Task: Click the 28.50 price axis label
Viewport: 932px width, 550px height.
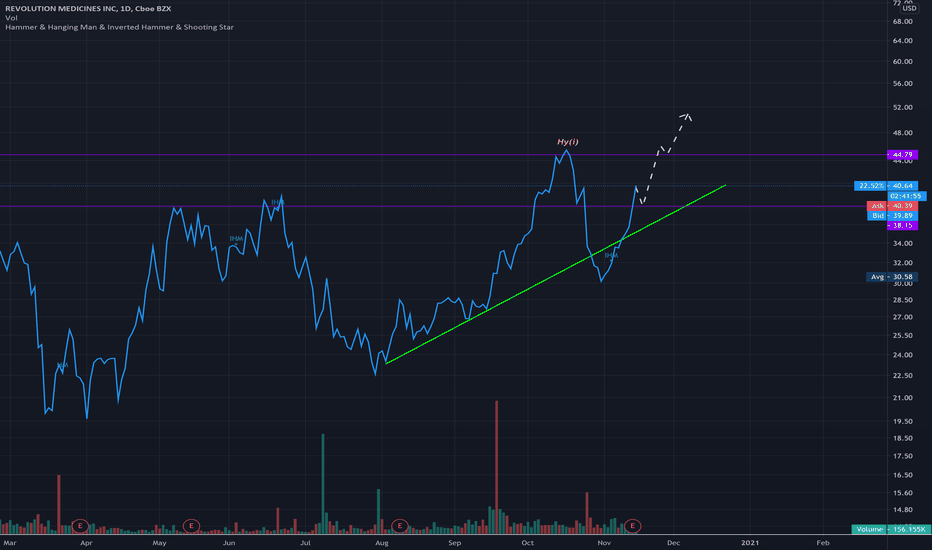Action: [x=902, y=300]
